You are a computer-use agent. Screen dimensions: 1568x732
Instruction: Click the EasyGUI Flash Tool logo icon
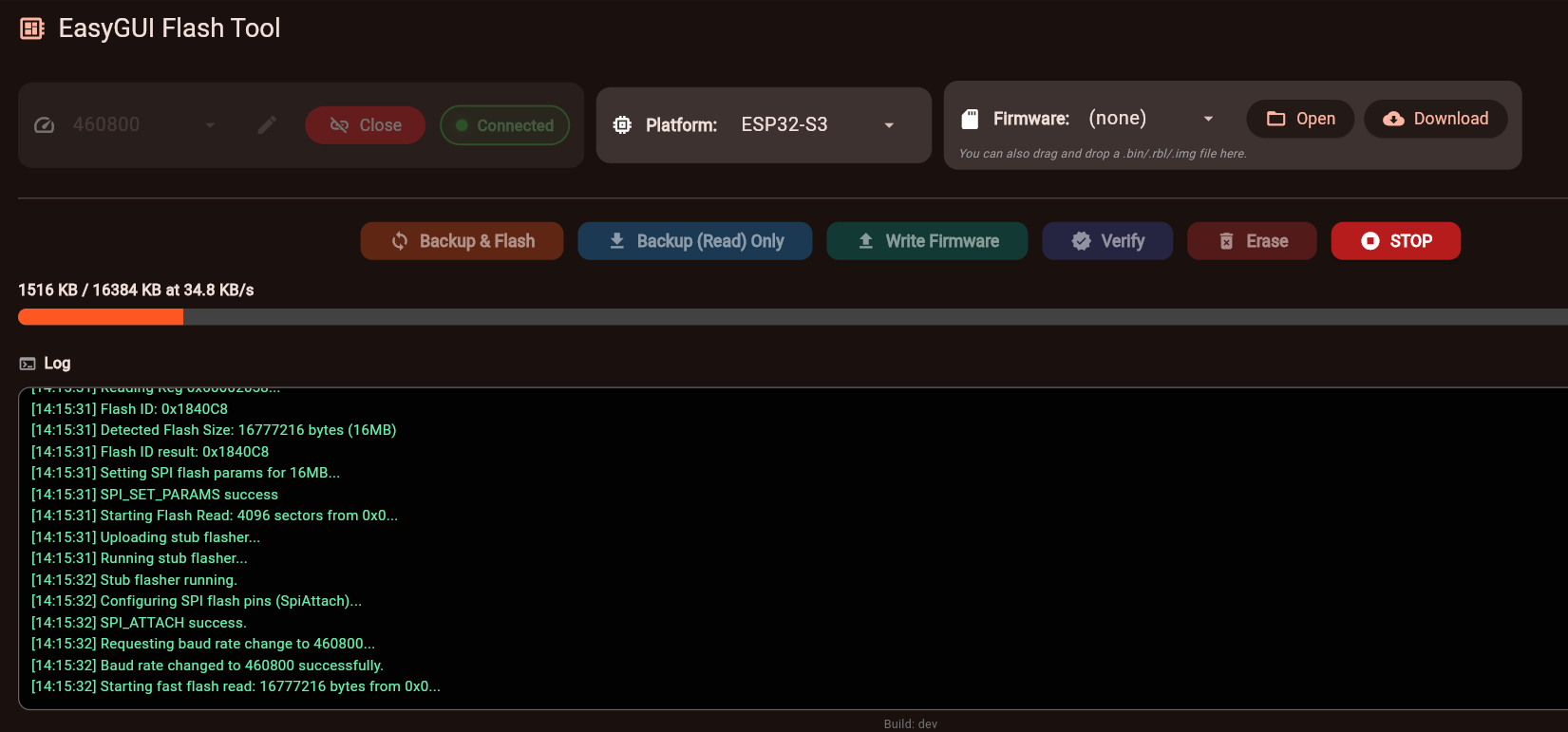[32, 28]
